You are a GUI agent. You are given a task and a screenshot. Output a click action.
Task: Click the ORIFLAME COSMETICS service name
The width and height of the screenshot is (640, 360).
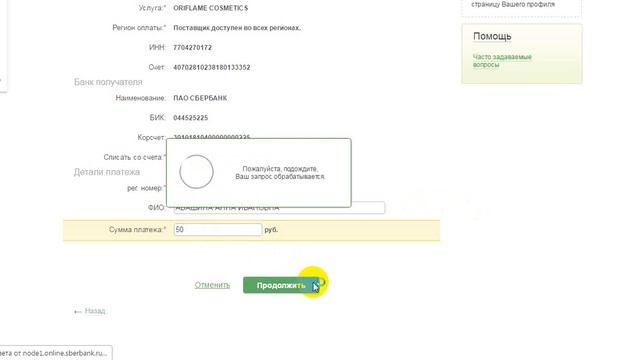pos(210,8)
